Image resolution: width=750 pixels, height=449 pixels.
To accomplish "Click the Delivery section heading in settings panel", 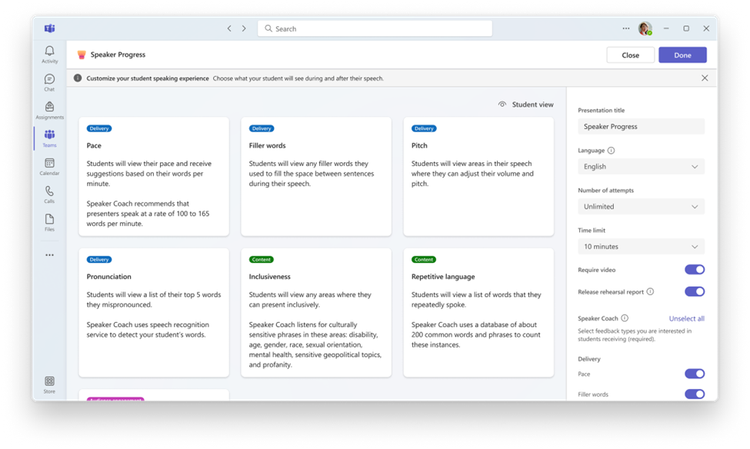I will pyautogui.click(x=589, y=359).
